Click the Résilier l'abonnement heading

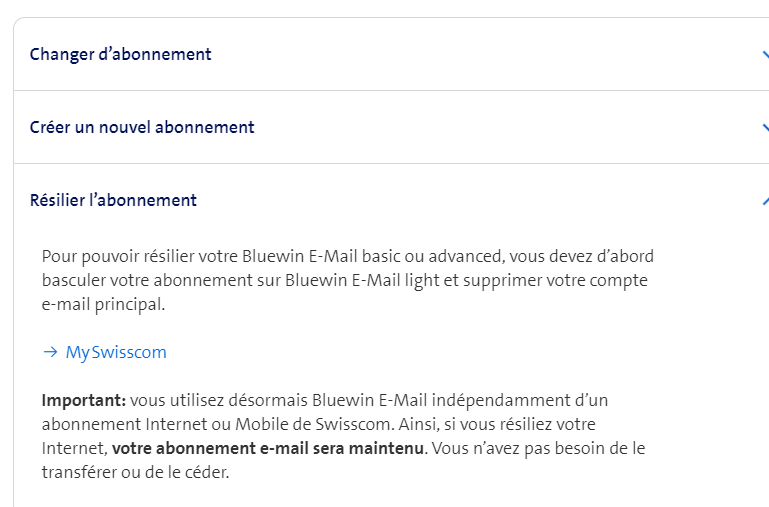point(113,200)
